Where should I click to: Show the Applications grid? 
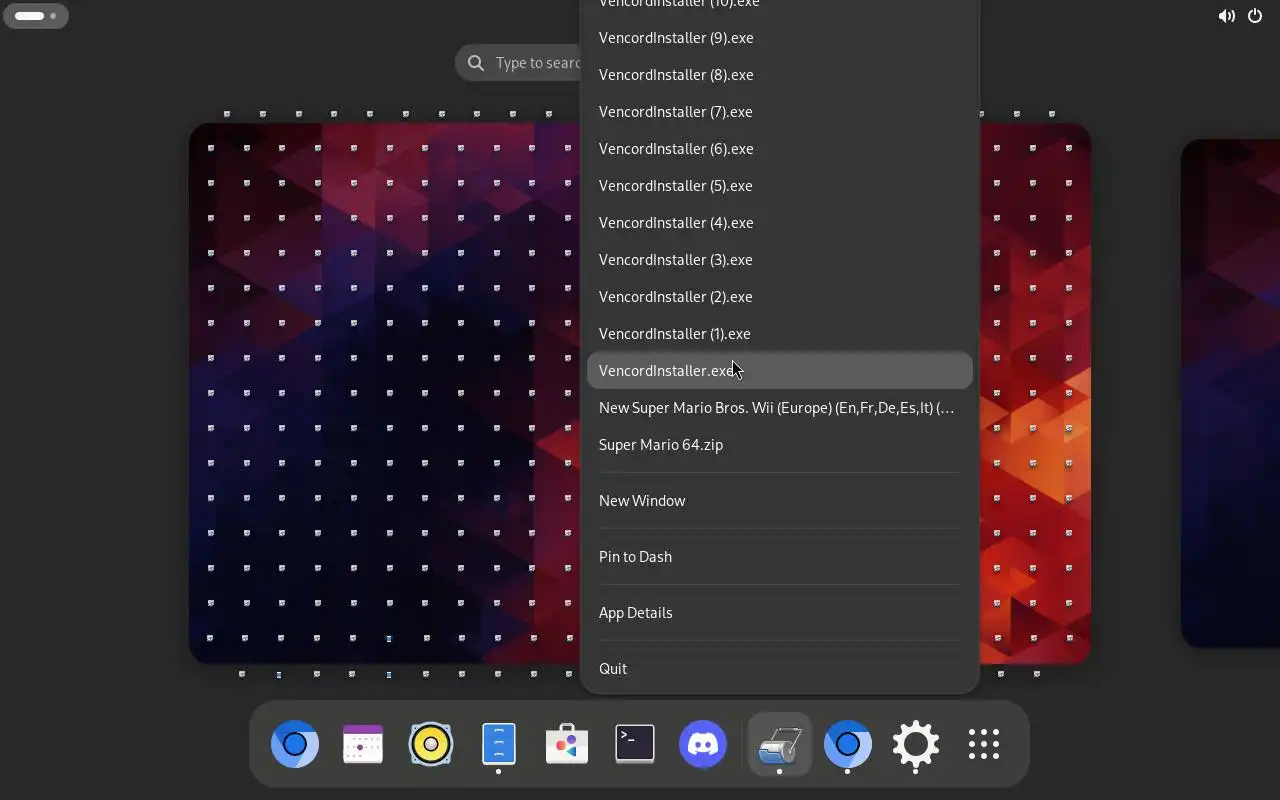(x=984, y=744)
